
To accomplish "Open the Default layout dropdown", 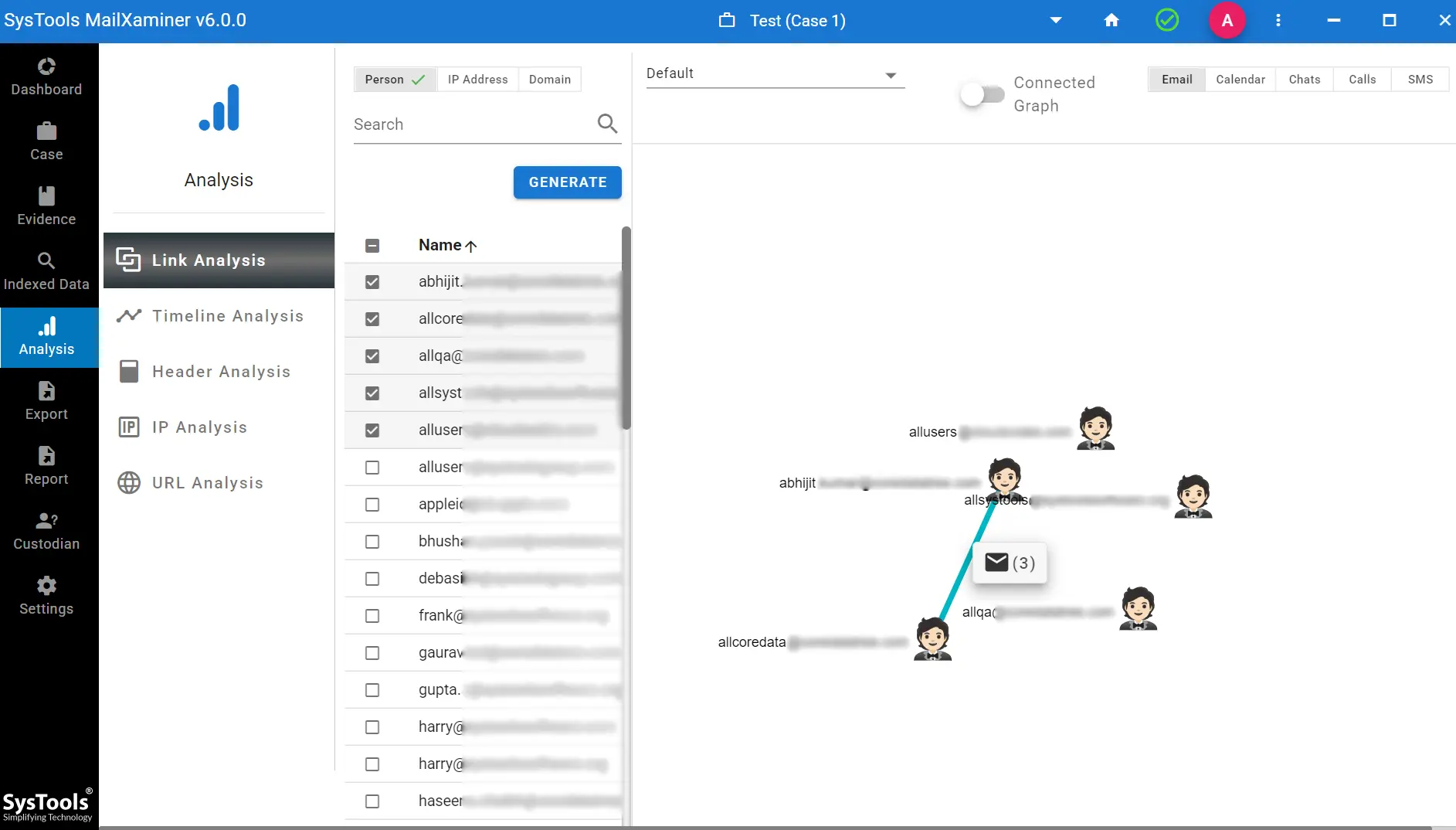I will pos(775,74).
